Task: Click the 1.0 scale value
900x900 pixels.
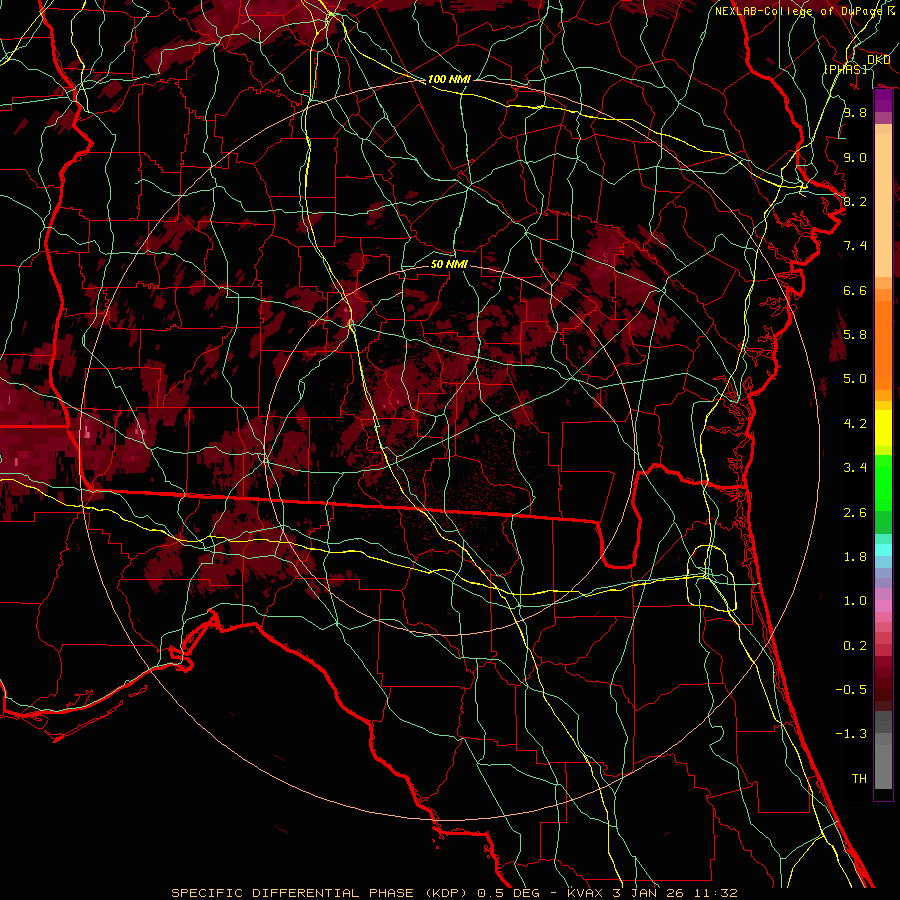Action: coord(855,601)
